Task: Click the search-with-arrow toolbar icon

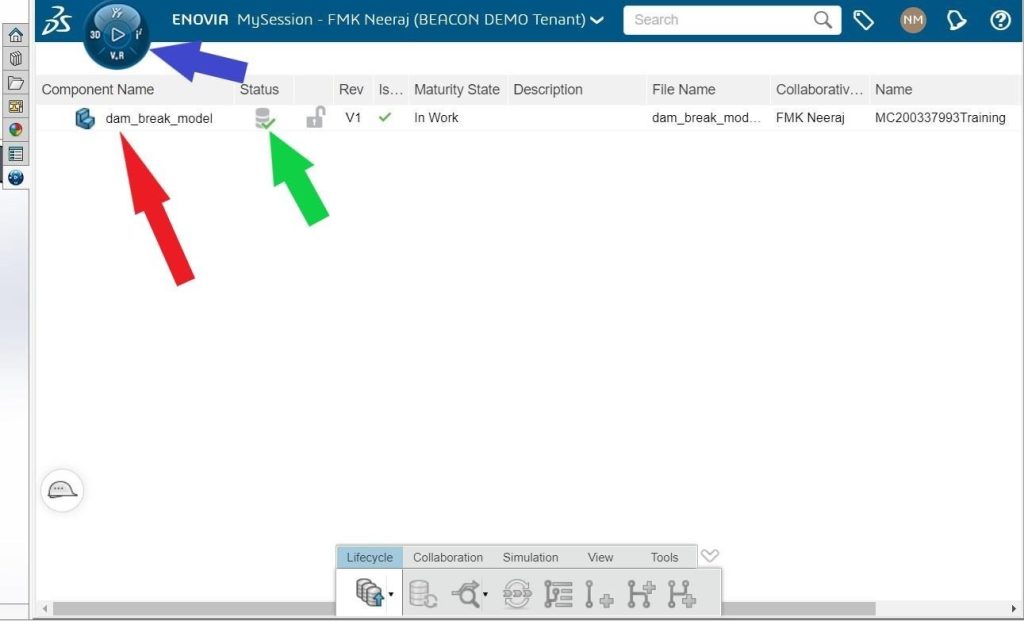Action: 466,594
